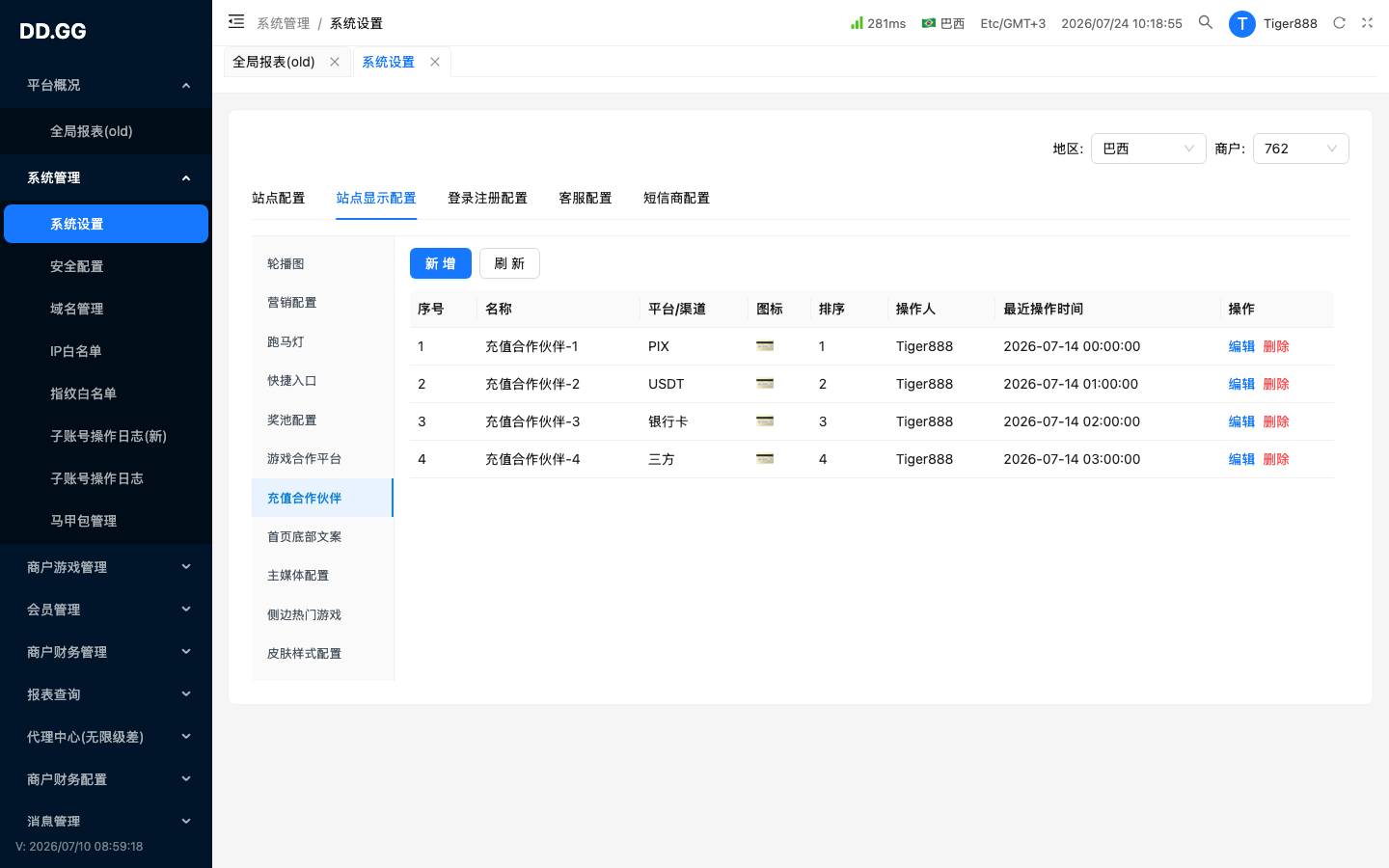Switch to the 站点配置 tab

(278, 198)
